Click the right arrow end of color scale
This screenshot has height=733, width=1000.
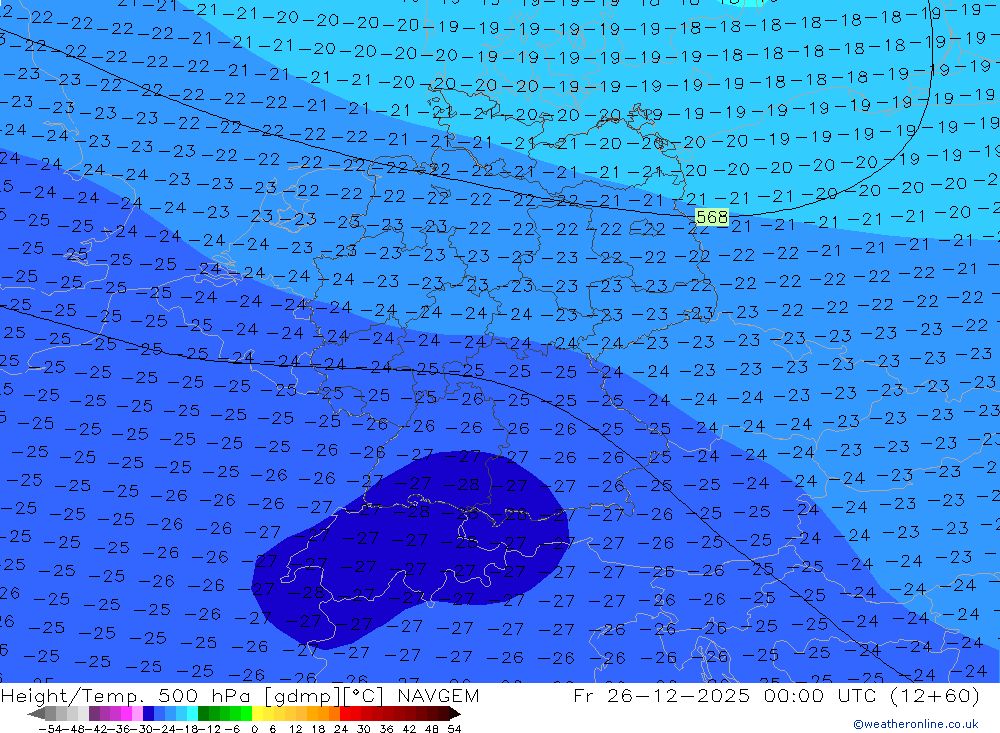click(x=455, y=714)
